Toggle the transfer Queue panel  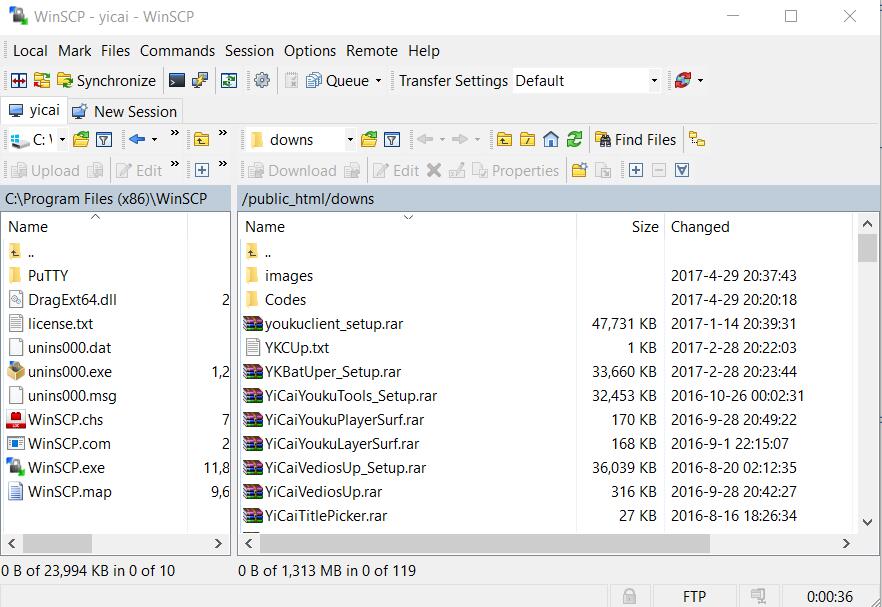point(337,81)
